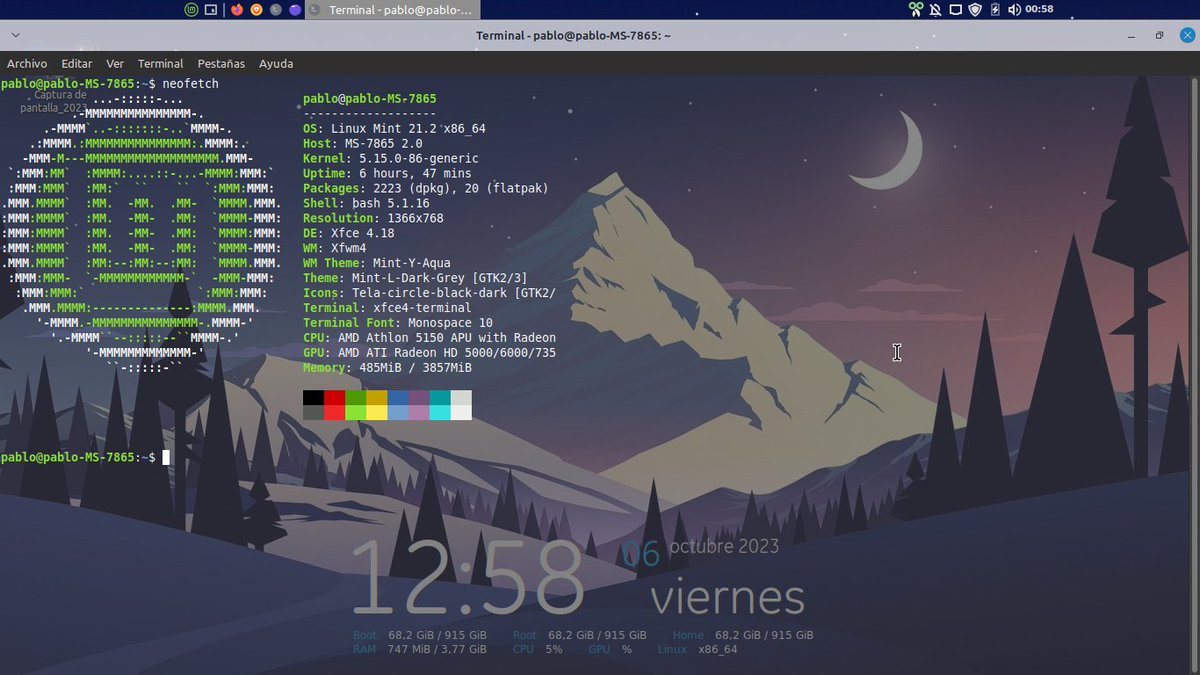Click the power manager battery icon
This screenshot has height=675, width=1200.
coord(995,10)
